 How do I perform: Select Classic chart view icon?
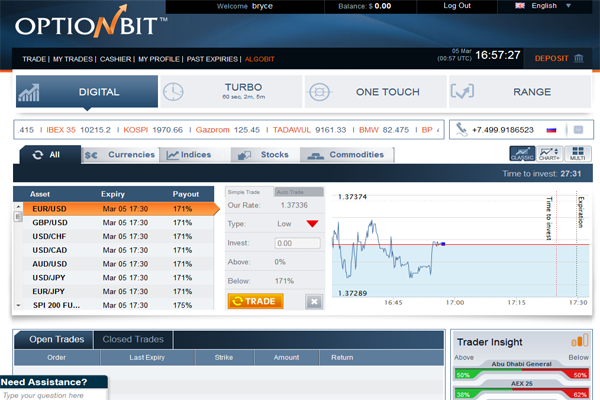click(x=522, y=154)
